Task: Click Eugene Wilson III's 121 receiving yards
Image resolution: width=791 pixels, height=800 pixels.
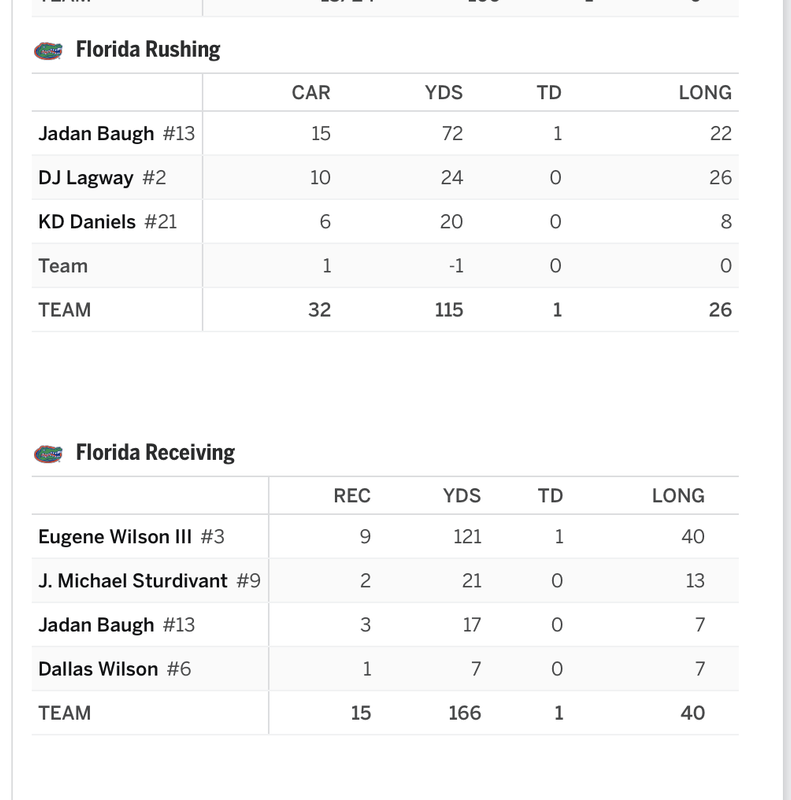Action: 467,537
